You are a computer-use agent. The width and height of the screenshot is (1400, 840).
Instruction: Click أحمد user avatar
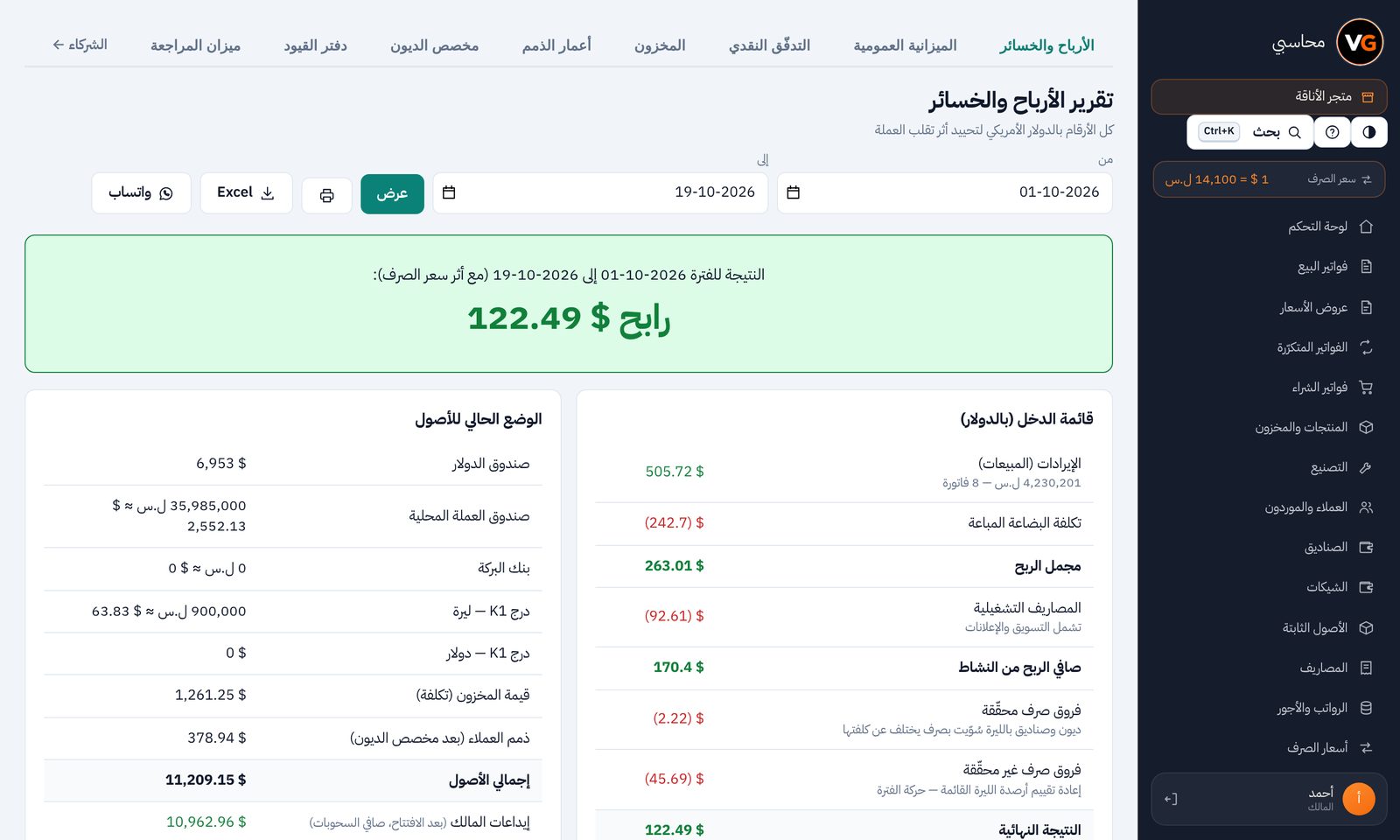tap(1359, 799)
